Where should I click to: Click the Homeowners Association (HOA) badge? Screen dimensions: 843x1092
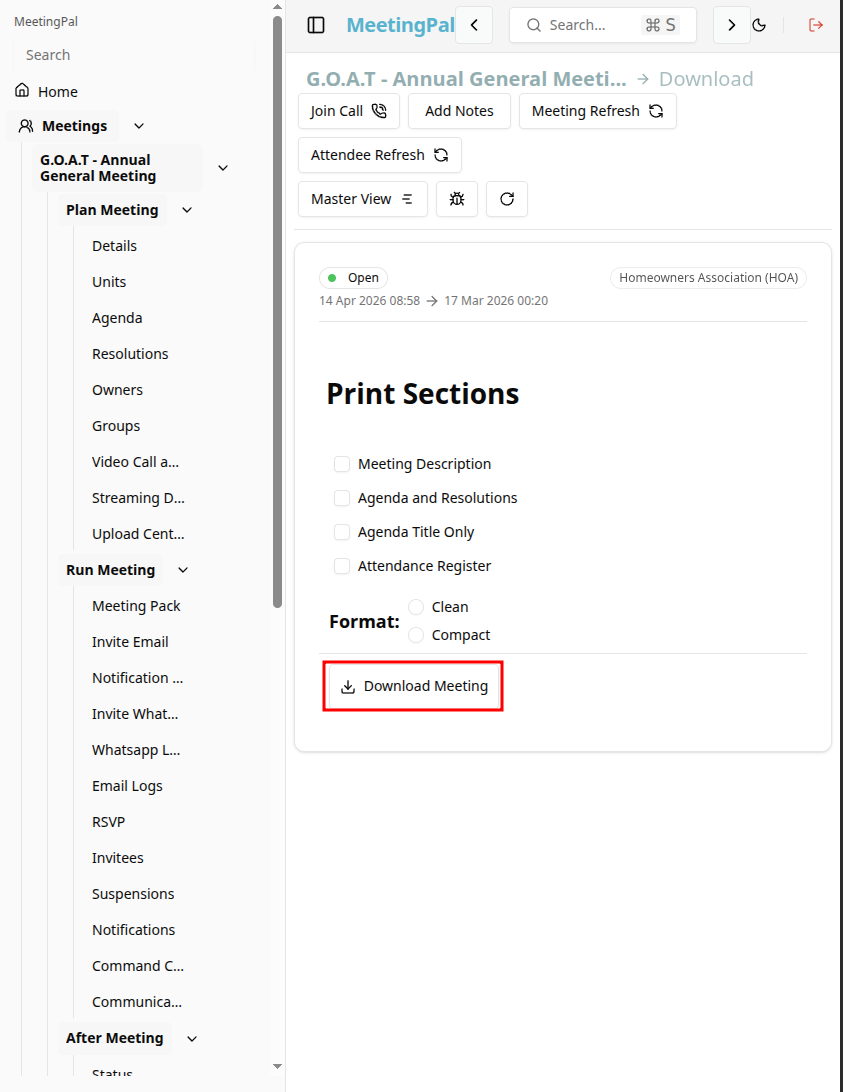(709, 278)
